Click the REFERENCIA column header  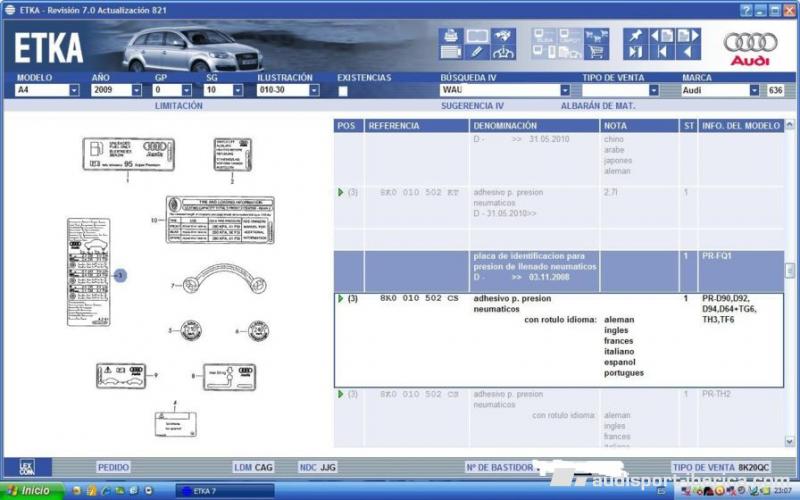(416, 126)
